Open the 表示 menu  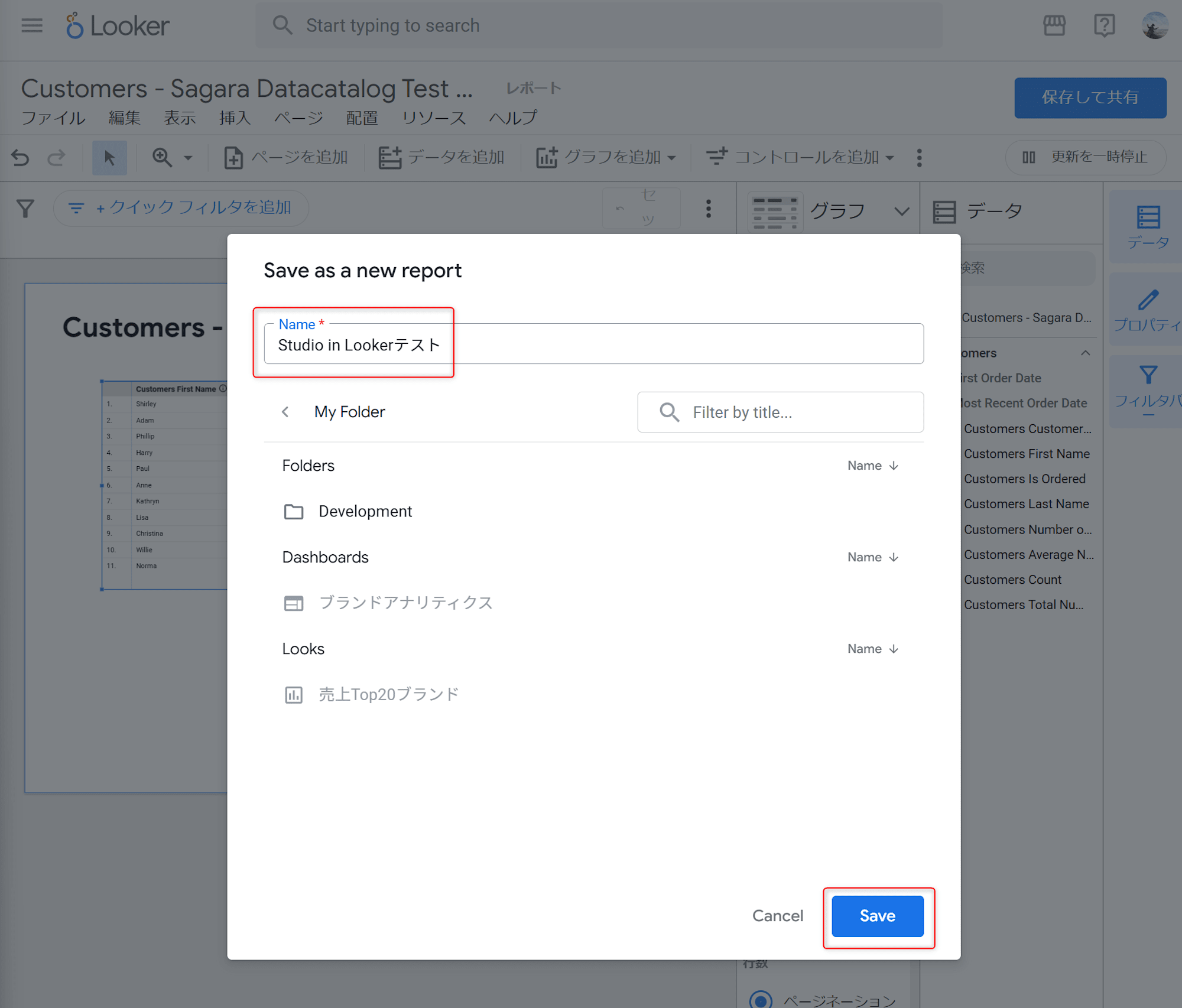(180, 118)
